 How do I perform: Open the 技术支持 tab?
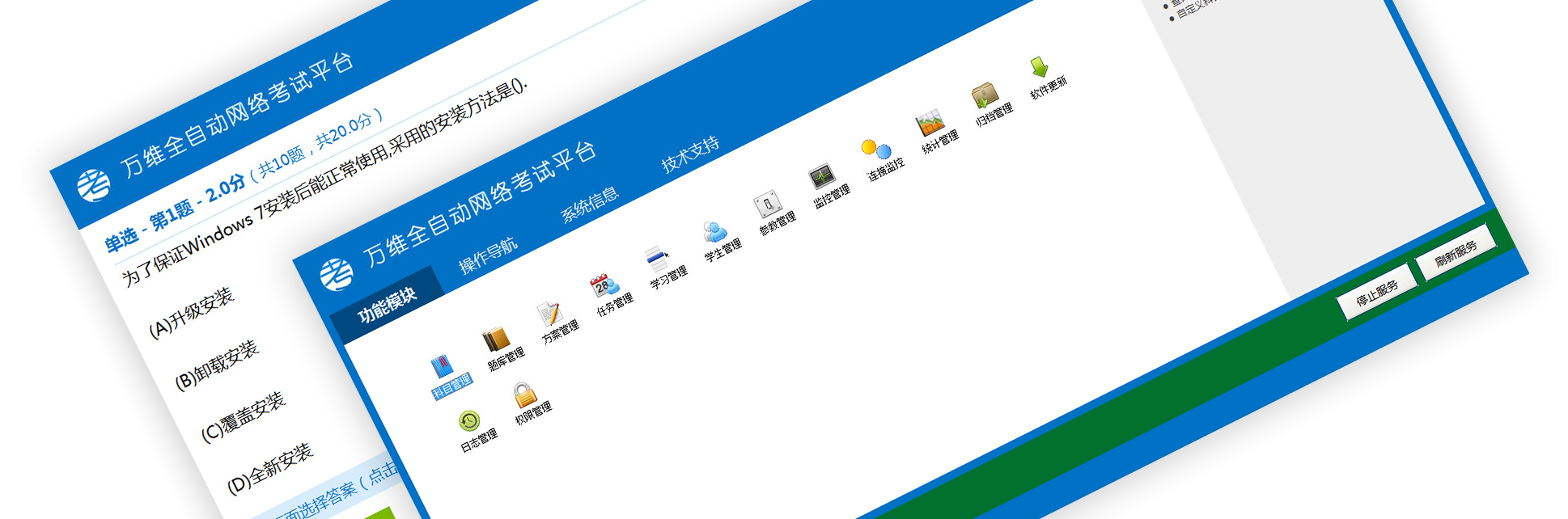[690, 154]
